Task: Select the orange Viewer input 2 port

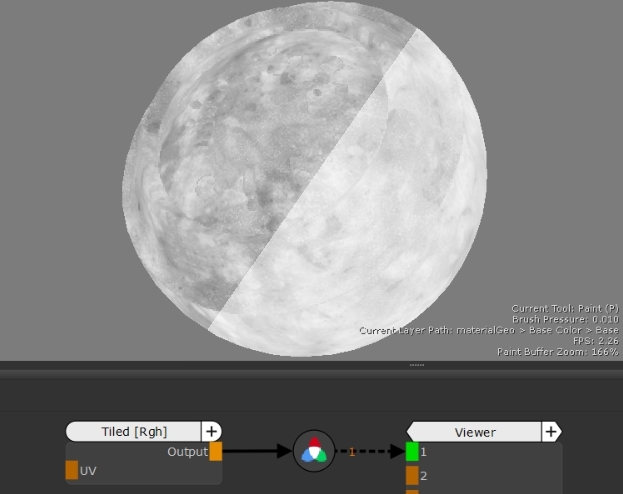Action: [x=412, y=475]
